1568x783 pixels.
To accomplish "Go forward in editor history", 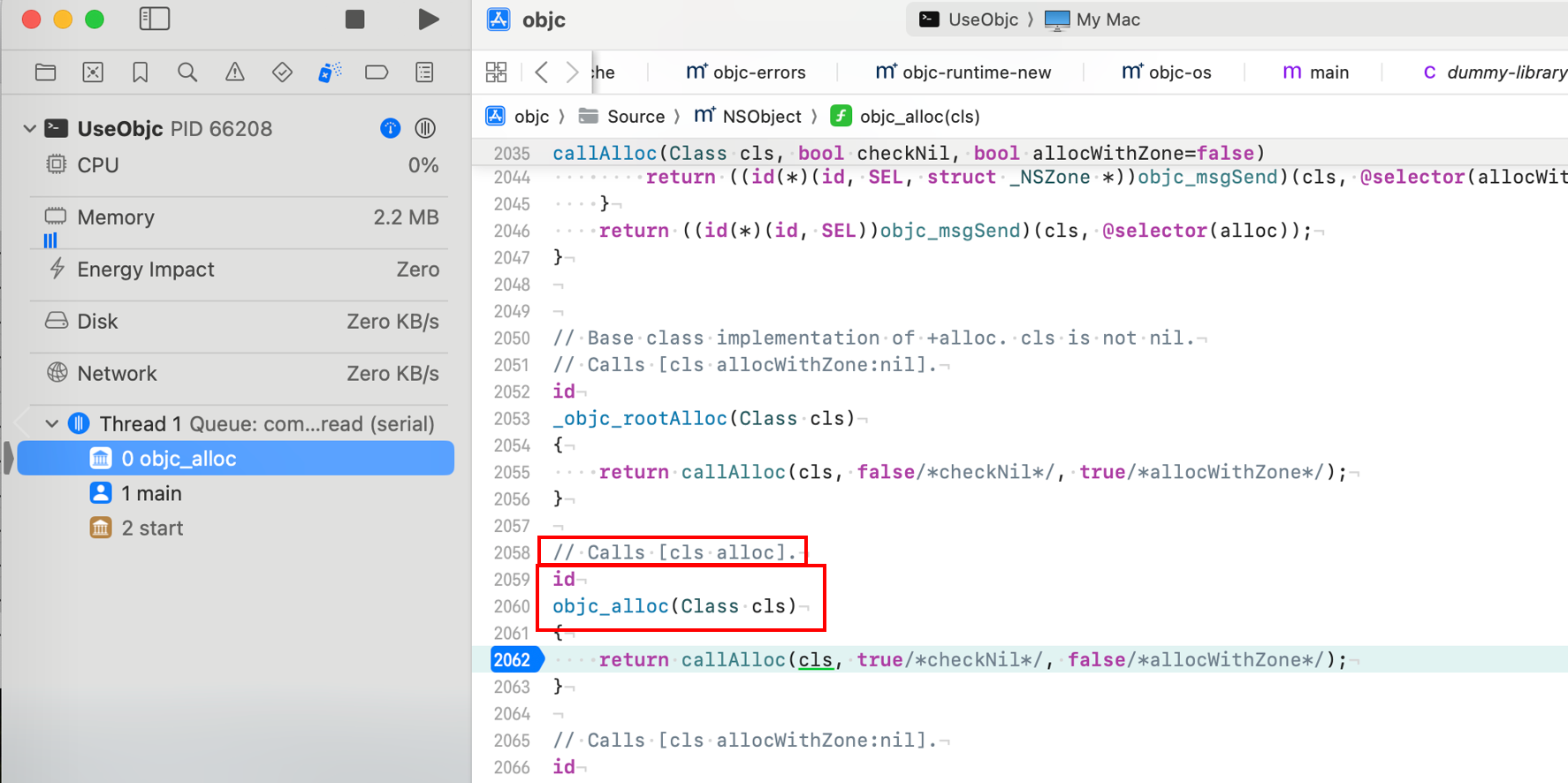I will click(573, 72).
